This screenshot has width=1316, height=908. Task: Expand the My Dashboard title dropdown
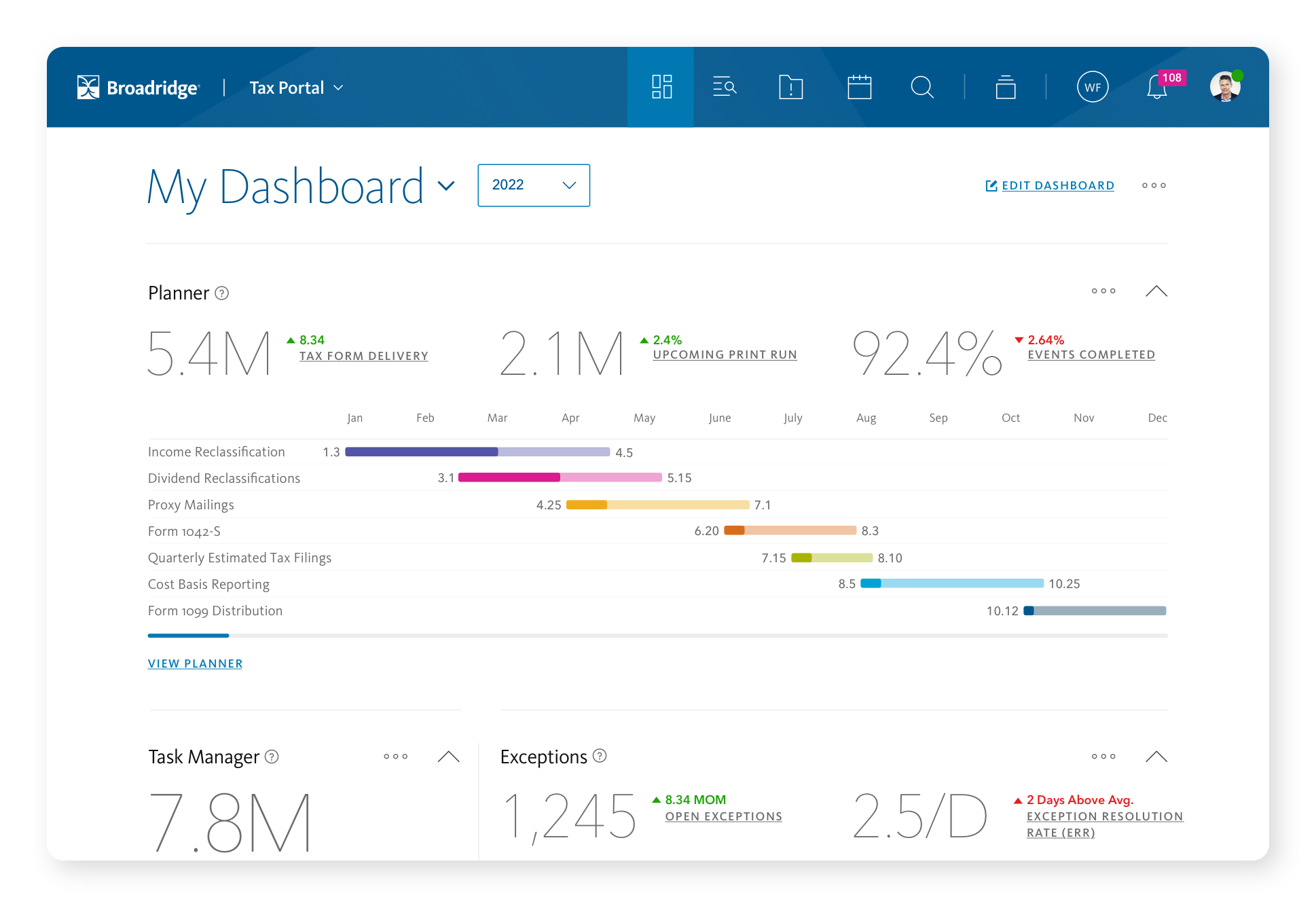(x=446, y=185)
